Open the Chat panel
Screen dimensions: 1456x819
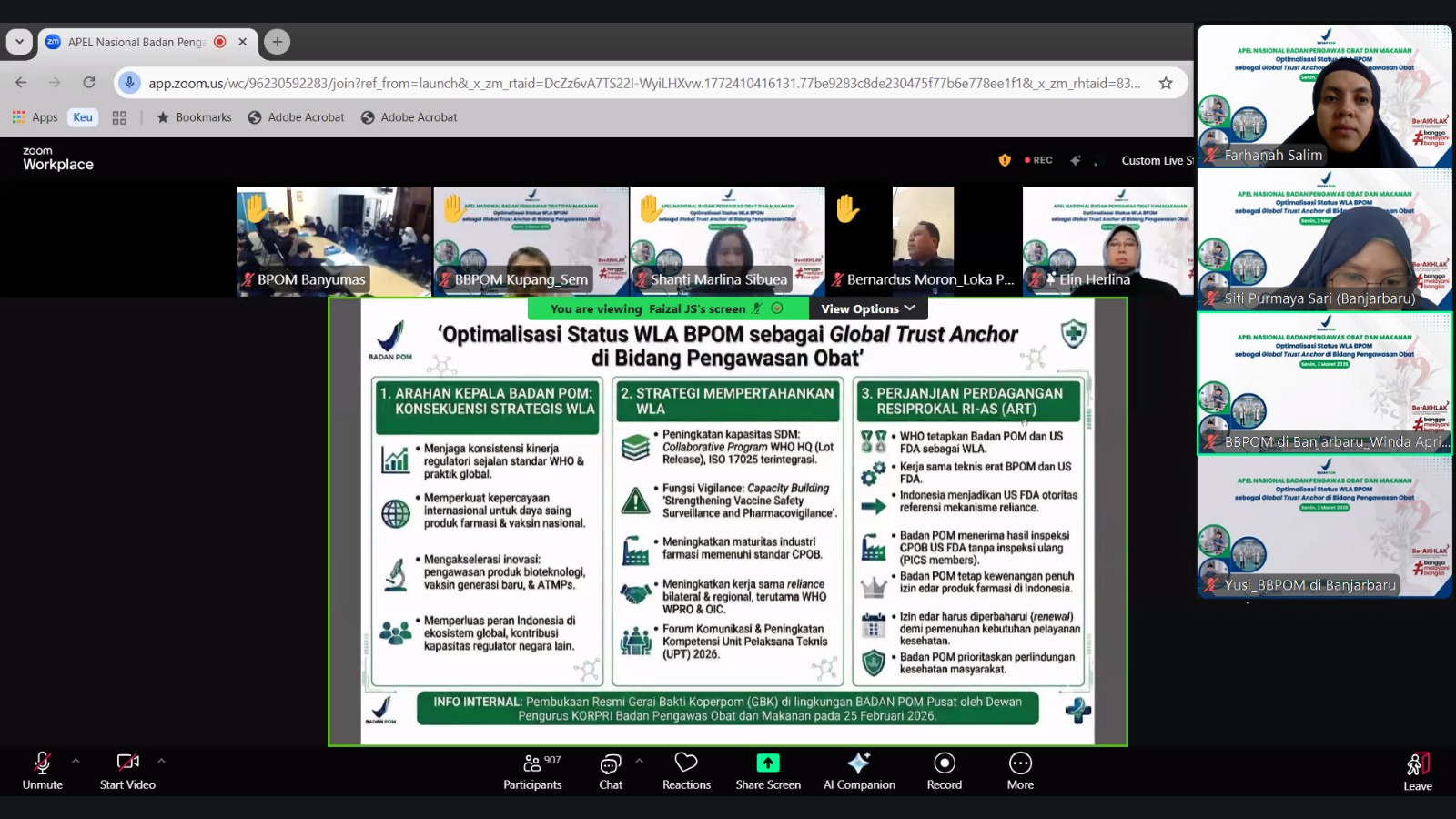click(x=611, y=771)
